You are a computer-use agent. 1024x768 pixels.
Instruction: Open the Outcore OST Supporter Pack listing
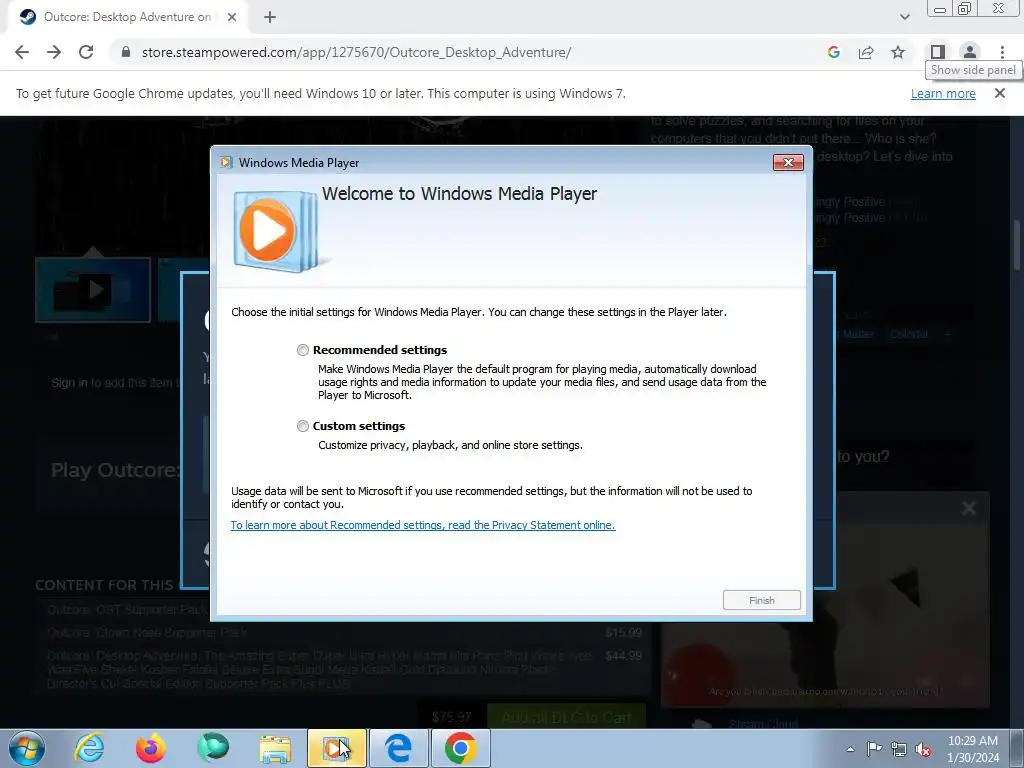127,609
